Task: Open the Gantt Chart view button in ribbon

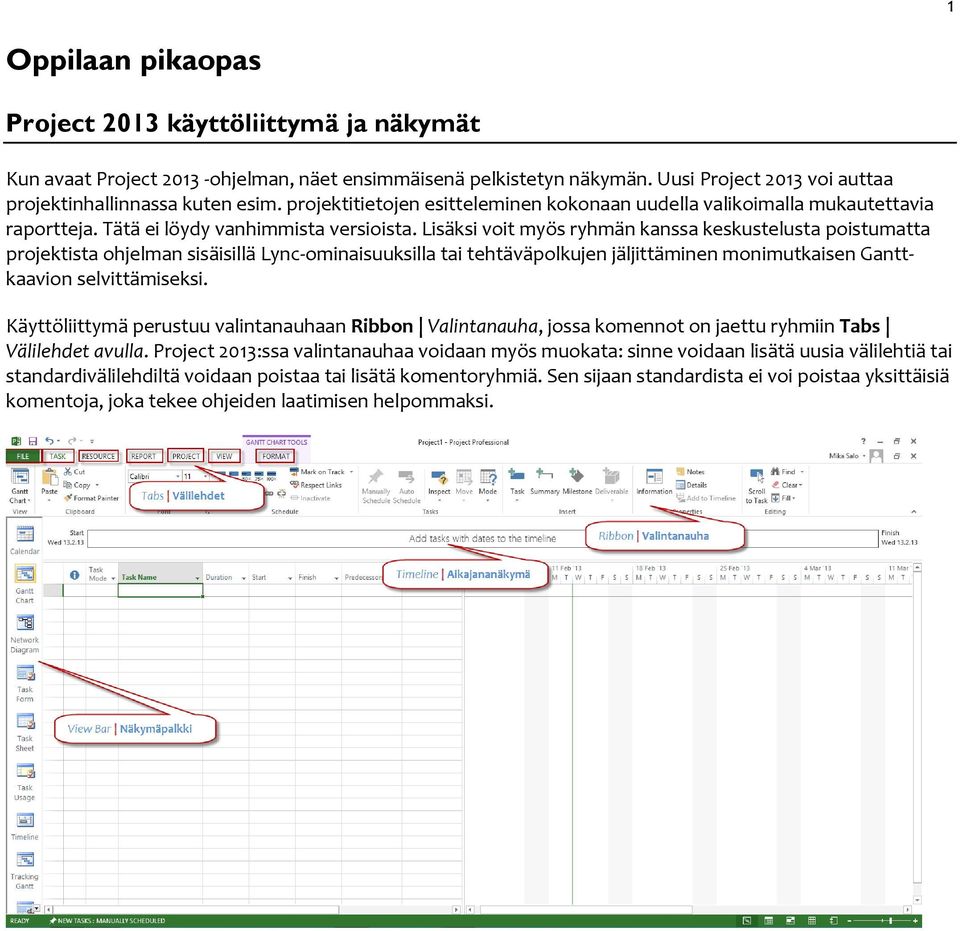Action: pos(20,486)
